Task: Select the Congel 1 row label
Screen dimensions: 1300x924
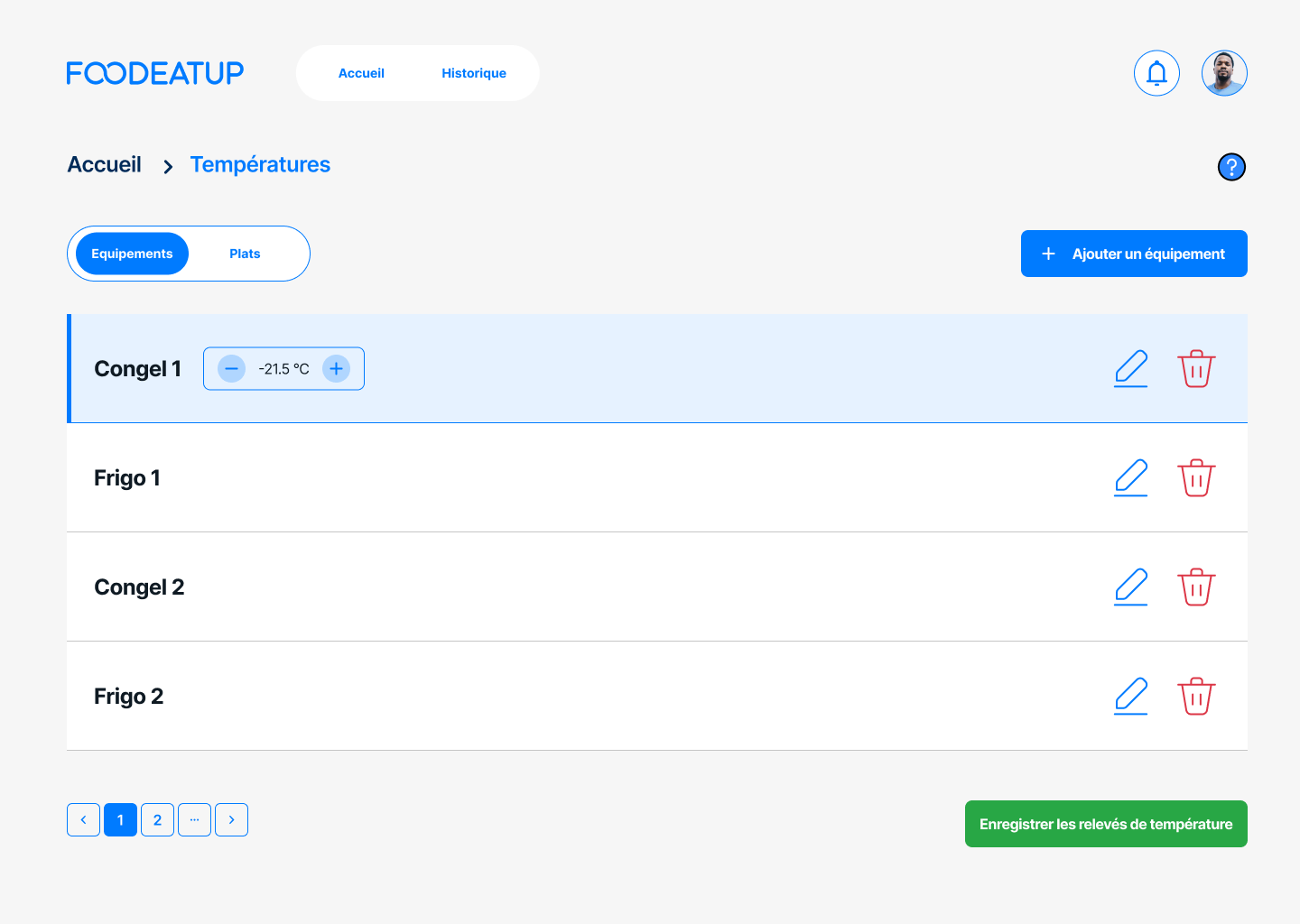Action: [138, 369]
